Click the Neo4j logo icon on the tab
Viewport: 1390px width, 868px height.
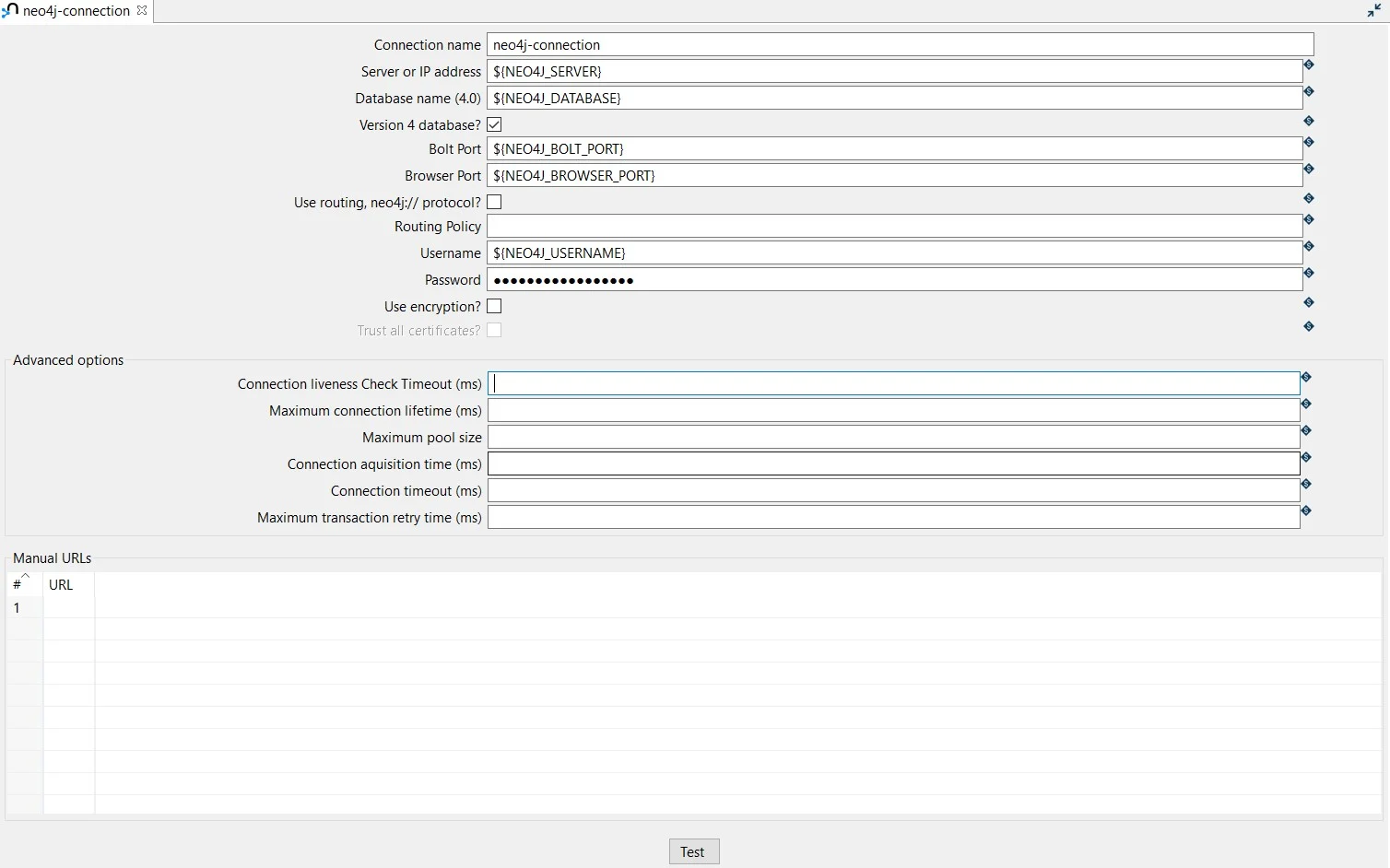(x=10, y=10)
